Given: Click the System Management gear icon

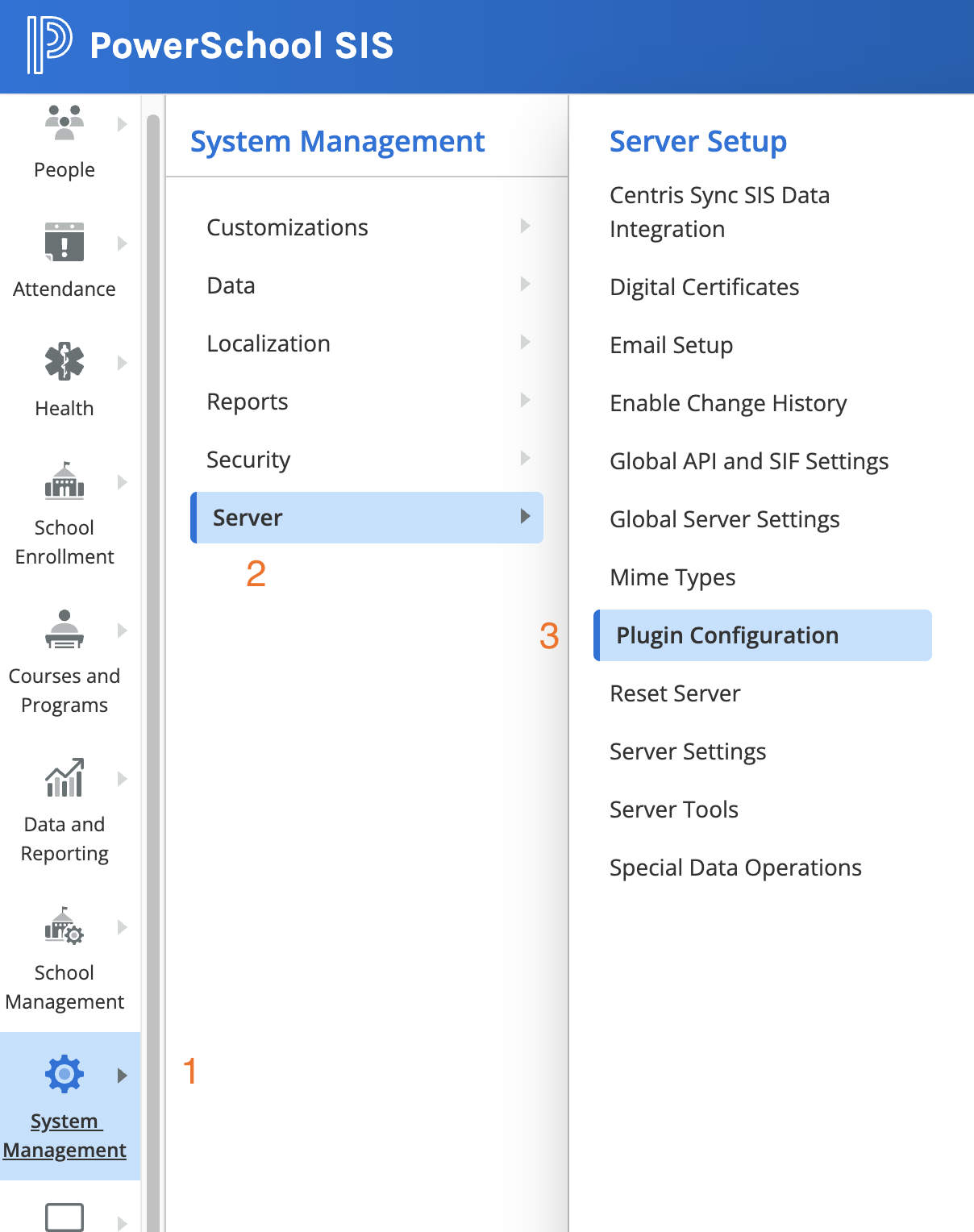Looking at the screenshot, I should pyautogui.click(x=65, y=1074).
